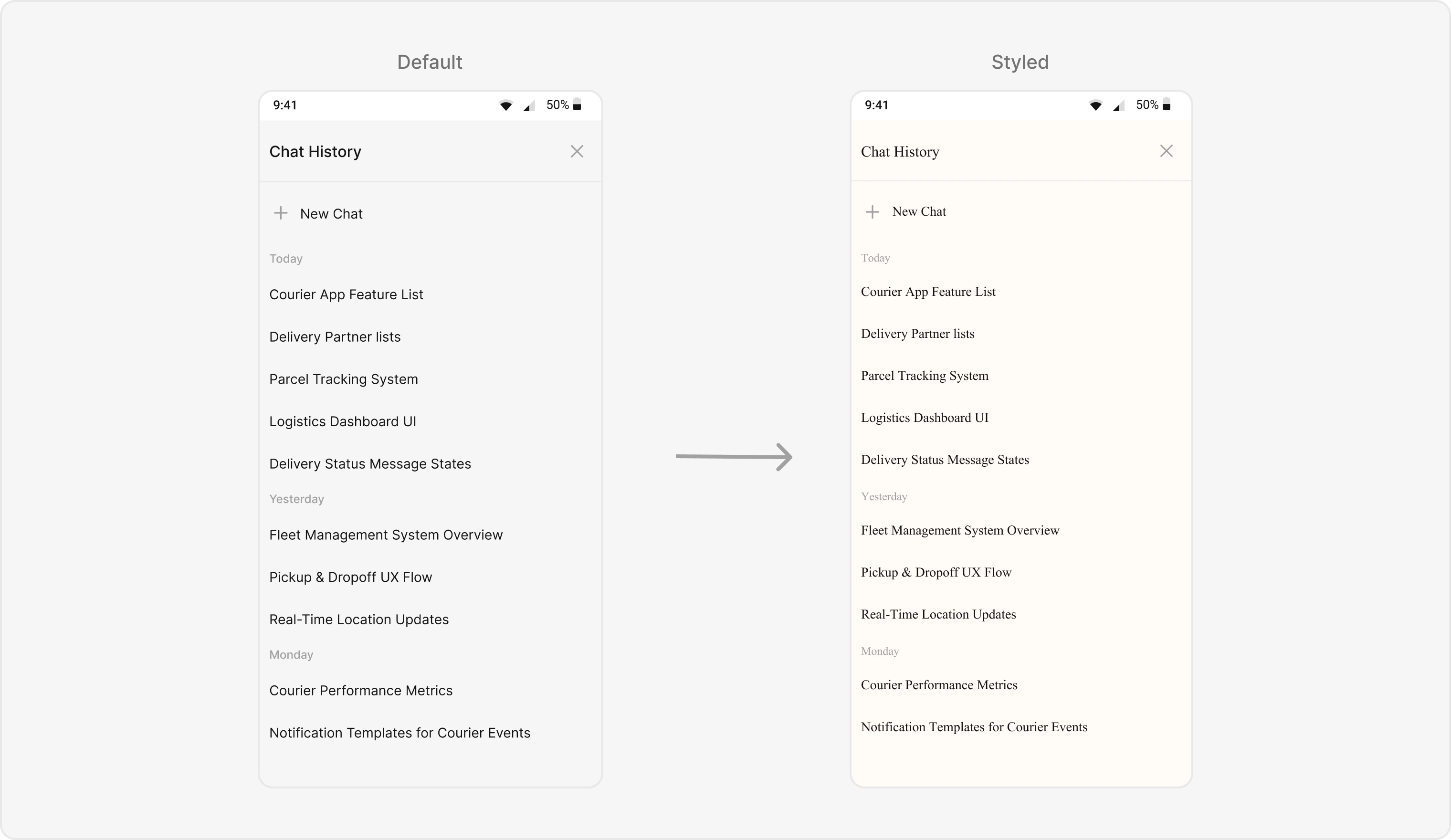Open Courier App Feature List in Default

[346, 295]
